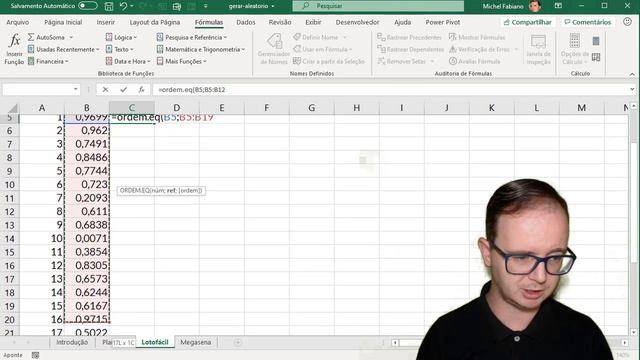Select row header 13
This screenshot has width=640, height=360.
10,225
